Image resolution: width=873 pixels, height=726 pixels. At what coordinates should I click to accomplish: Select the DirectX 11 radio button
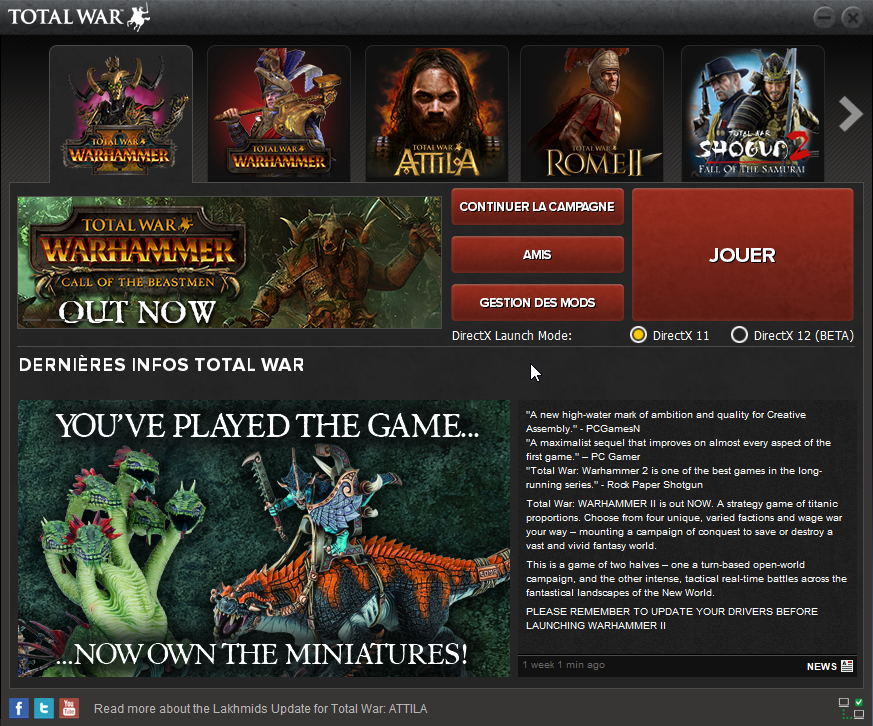coord(638,335)
